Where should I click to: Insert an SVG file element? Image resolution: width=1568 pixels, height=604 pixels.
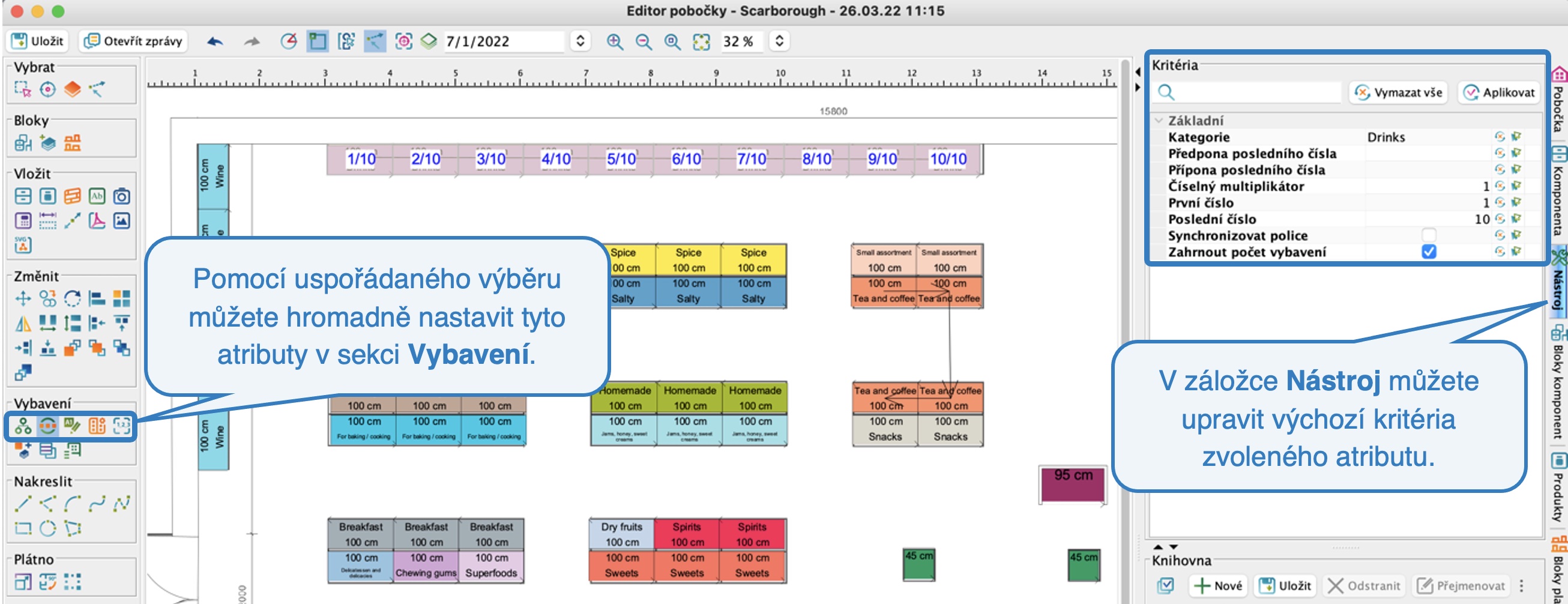pos(23,245)
